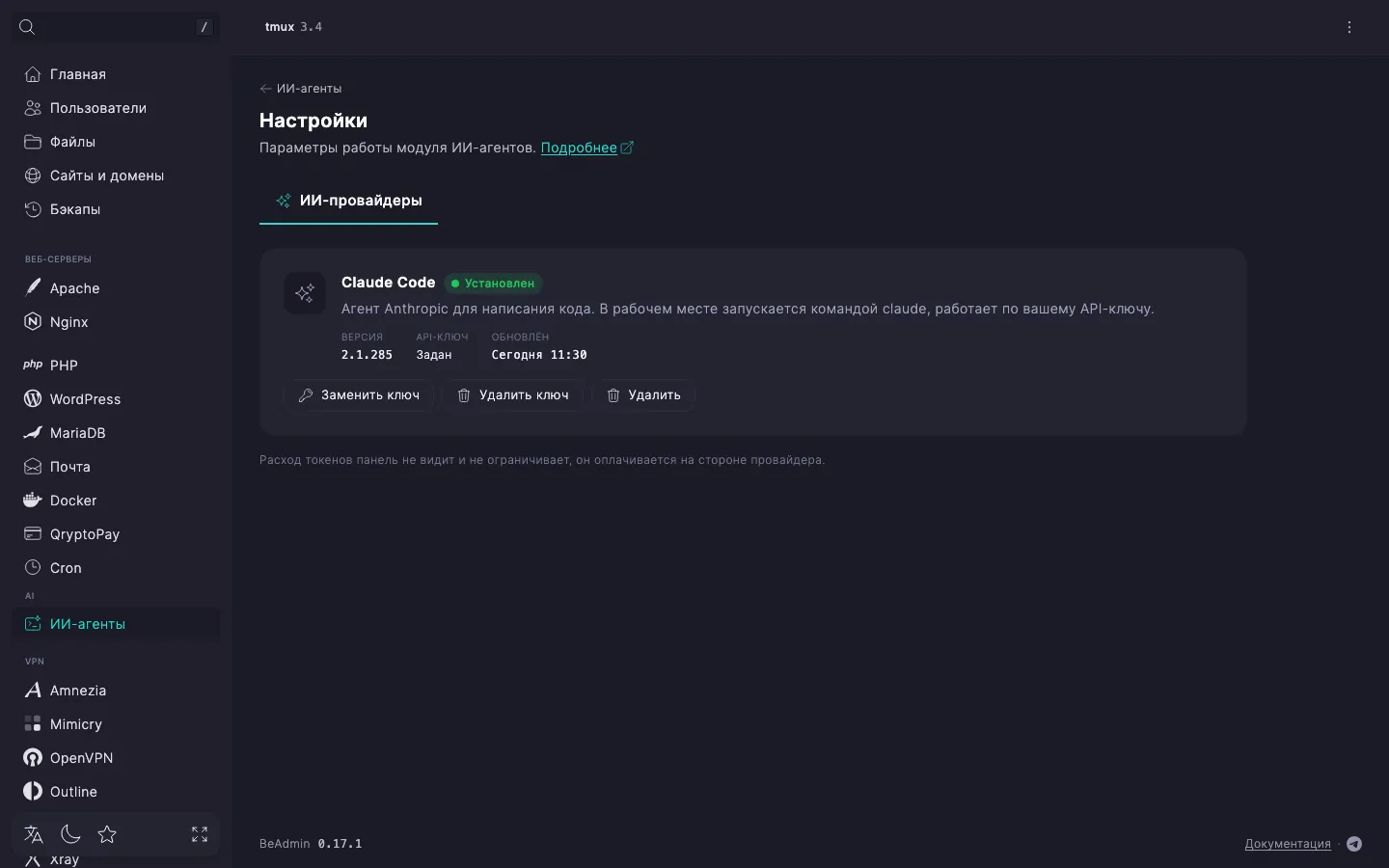The width and height of the screenshot is (1389, 868).
Task: Click the Установлен status badge
Action: (x=493, y=284)
